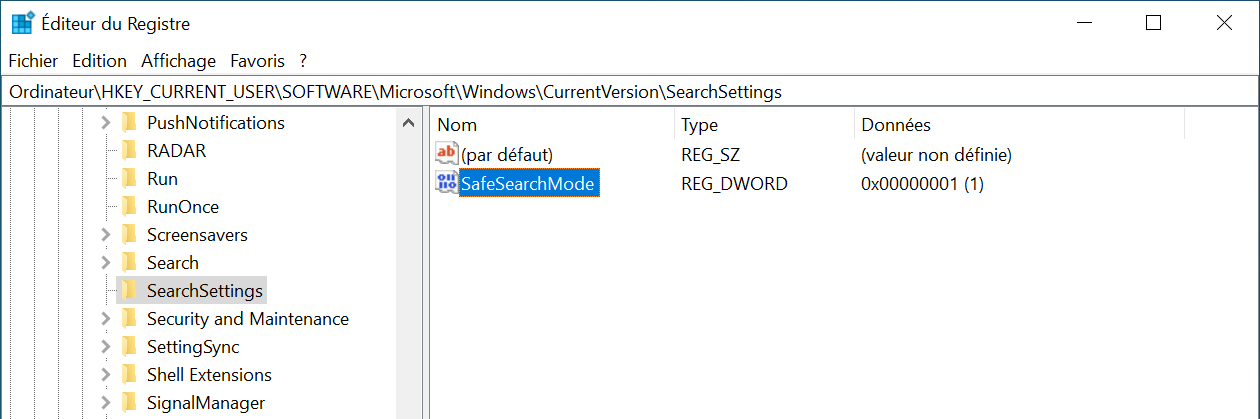Expand the PushNotifications key
Image resolution: width=1260 pixels, height=419 pixels.
[106, 123]
